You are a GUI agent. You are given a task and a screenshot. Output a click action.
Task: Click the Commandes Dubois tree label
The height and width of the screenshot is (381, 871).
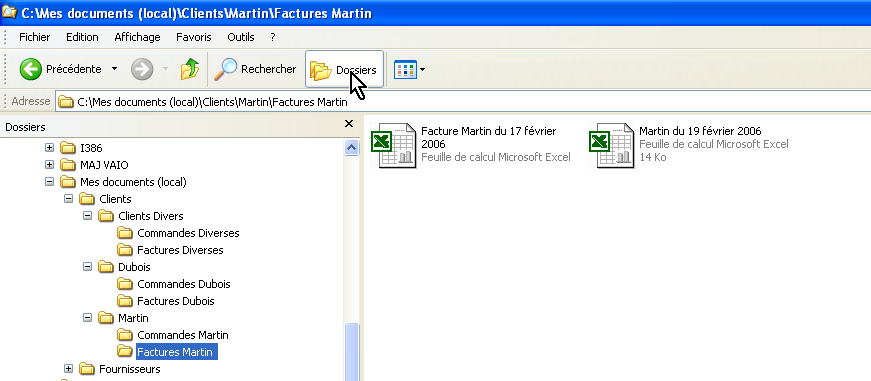pos(183,284)
